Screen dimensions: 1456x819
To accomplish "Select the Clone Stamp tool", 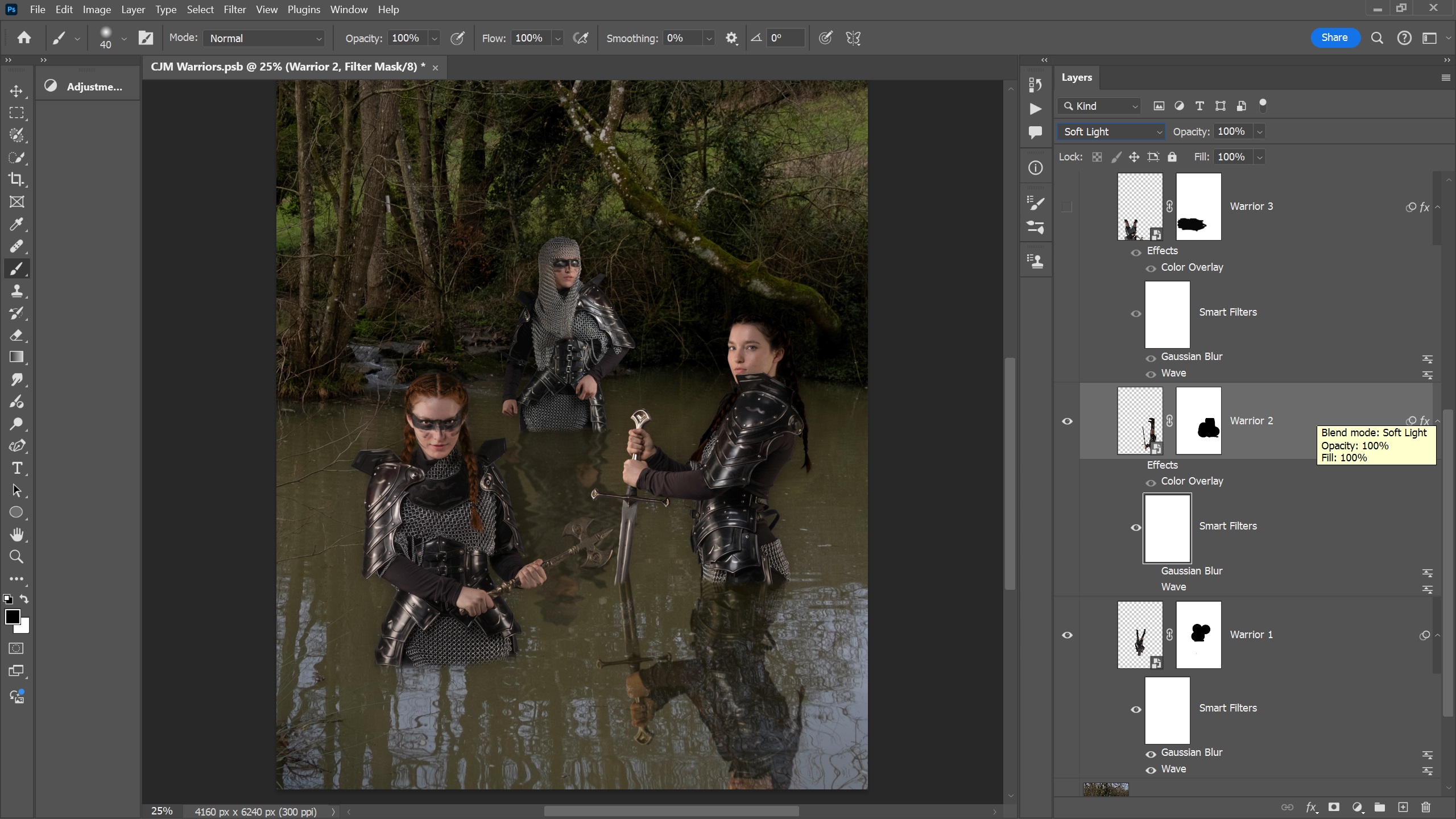I will pos(16,291).
